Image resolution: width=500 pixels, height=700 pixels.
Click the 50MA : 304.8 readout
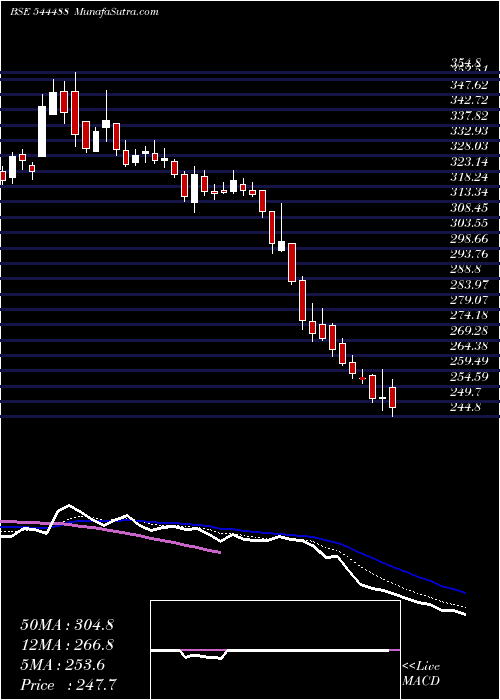(67, 625)
